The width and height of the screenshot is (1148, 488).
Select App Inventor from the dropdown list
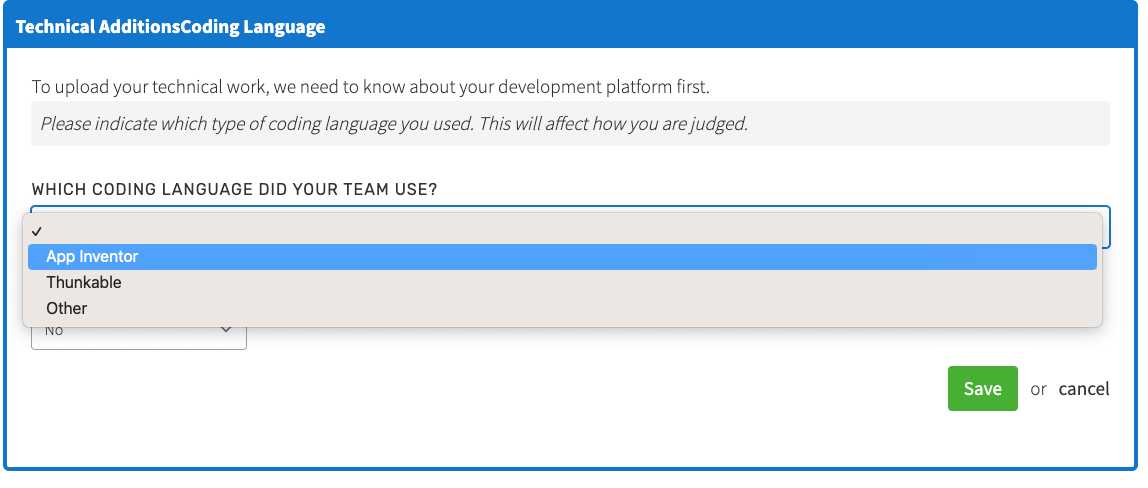(x=92, y=257)
